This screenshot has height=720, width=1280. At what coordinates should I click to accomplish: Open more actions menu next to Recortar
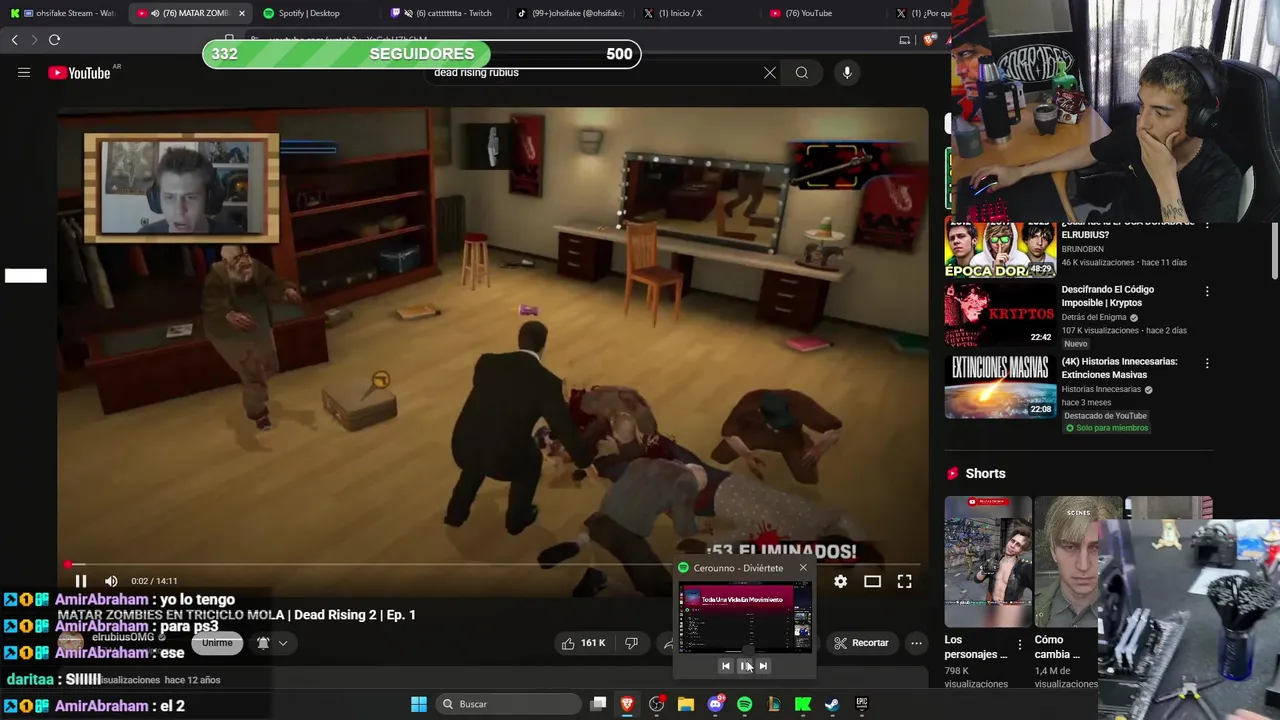[x=916, y=643]
